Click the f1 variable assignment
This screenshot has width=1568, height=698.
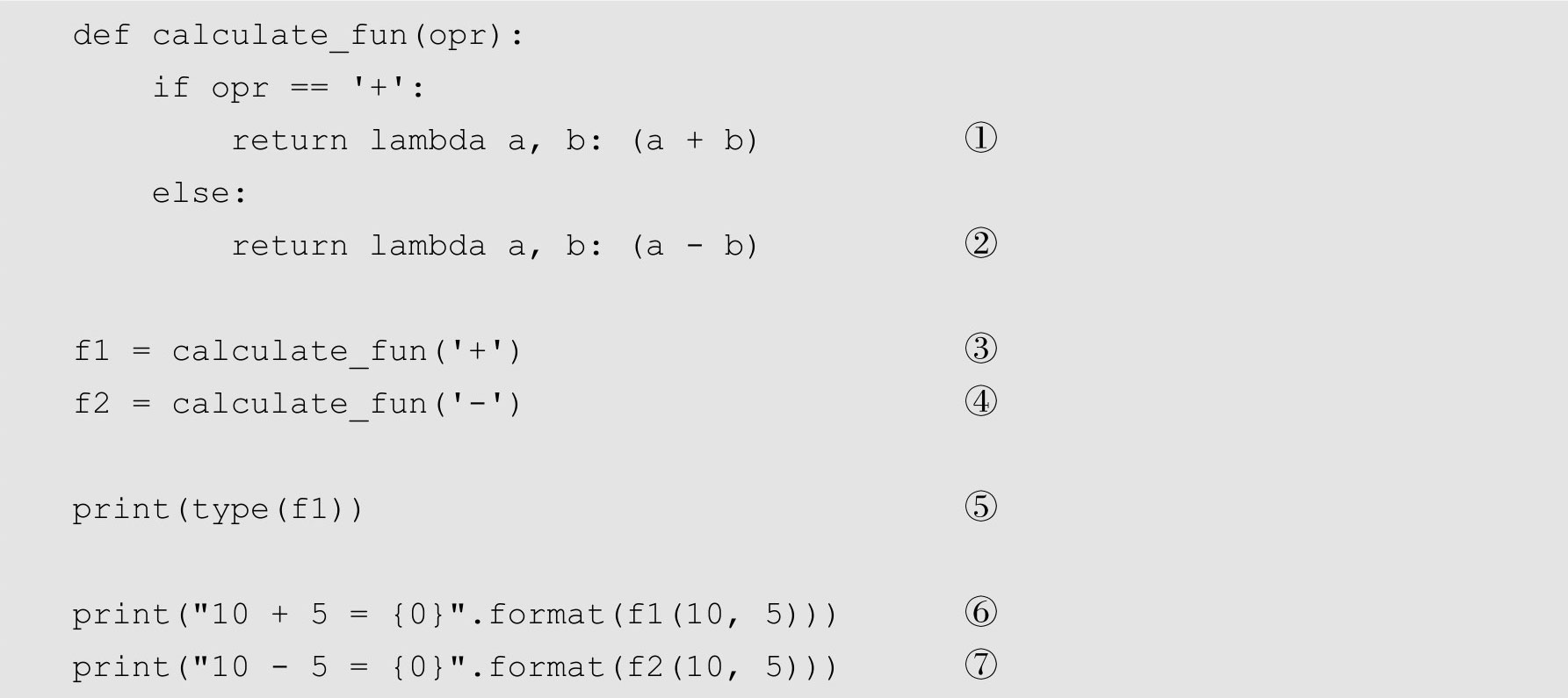[x=298, y=352]
